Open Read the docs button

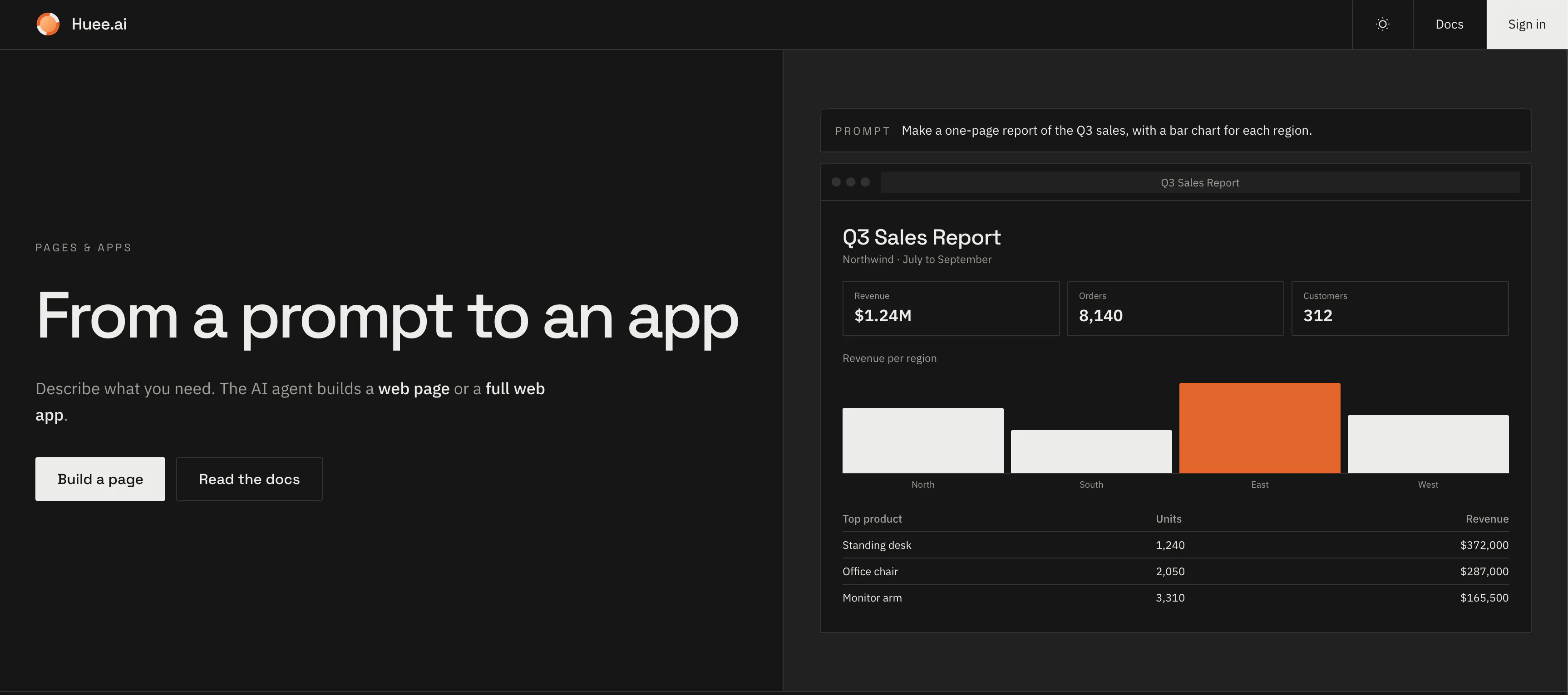(x=250, y=479)
